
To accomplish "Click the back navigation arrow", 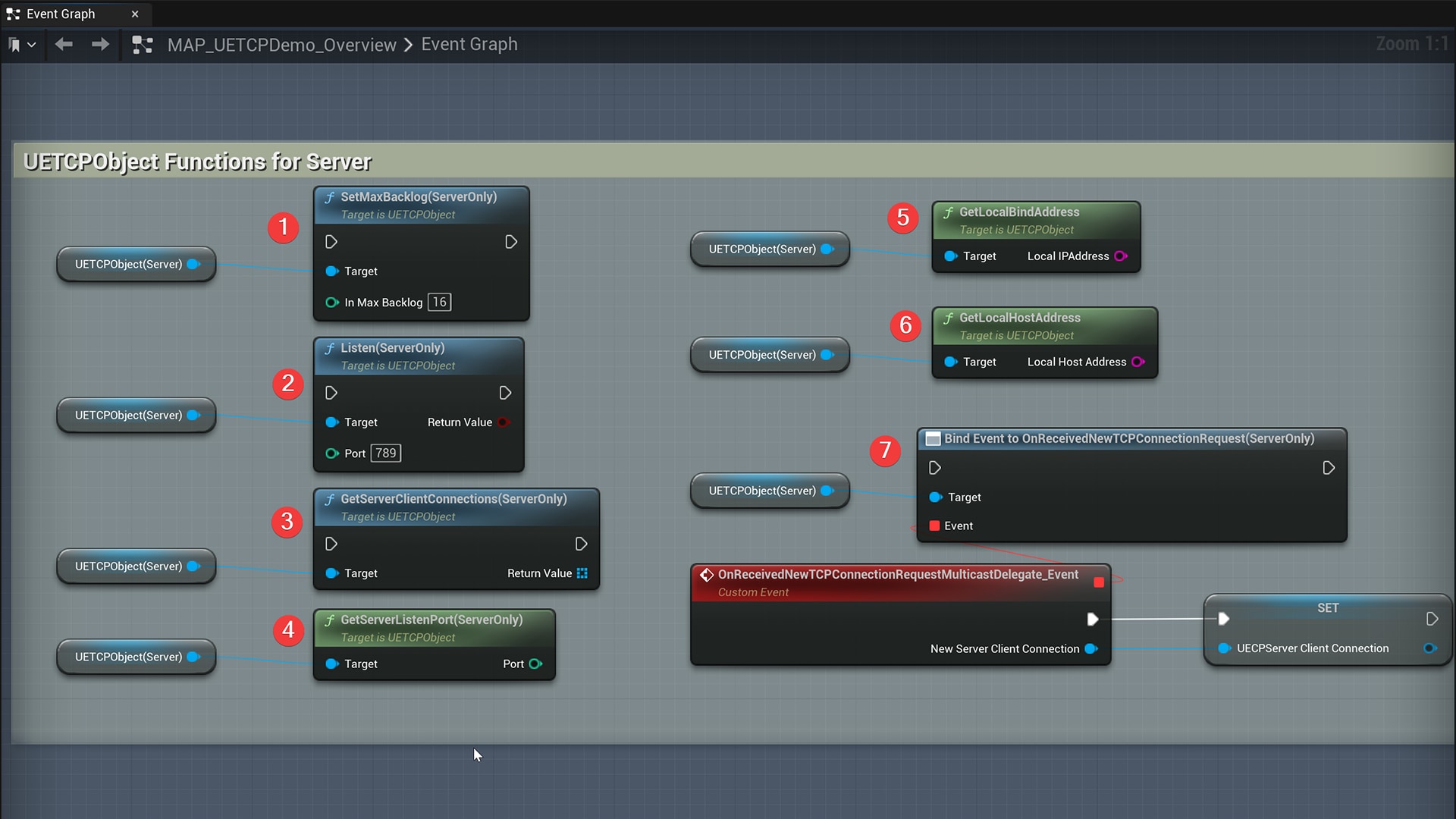I will pos(64,45).
